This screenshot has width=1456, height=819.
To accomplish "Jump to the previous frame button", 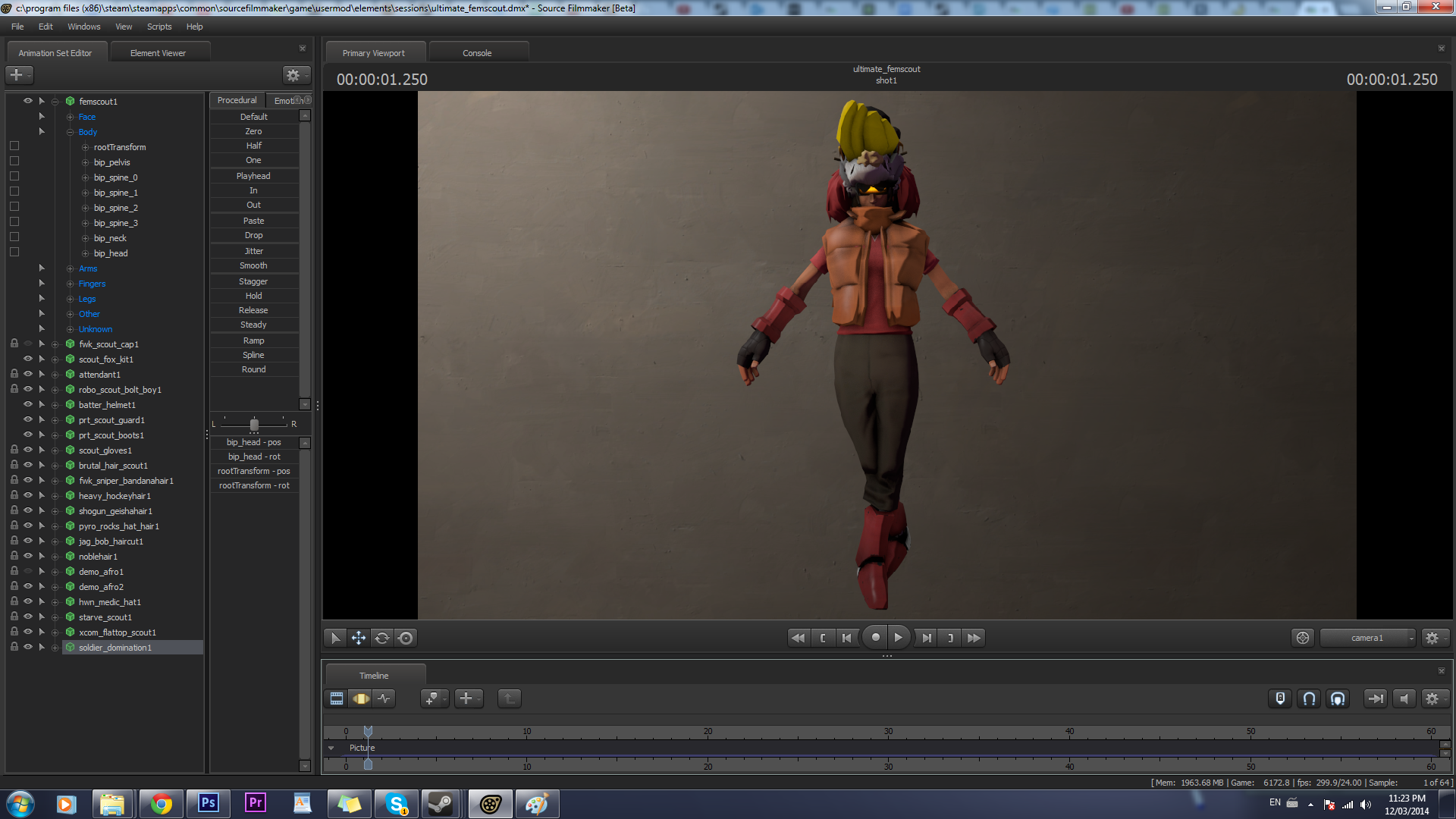I will click(x=846, y=638).
